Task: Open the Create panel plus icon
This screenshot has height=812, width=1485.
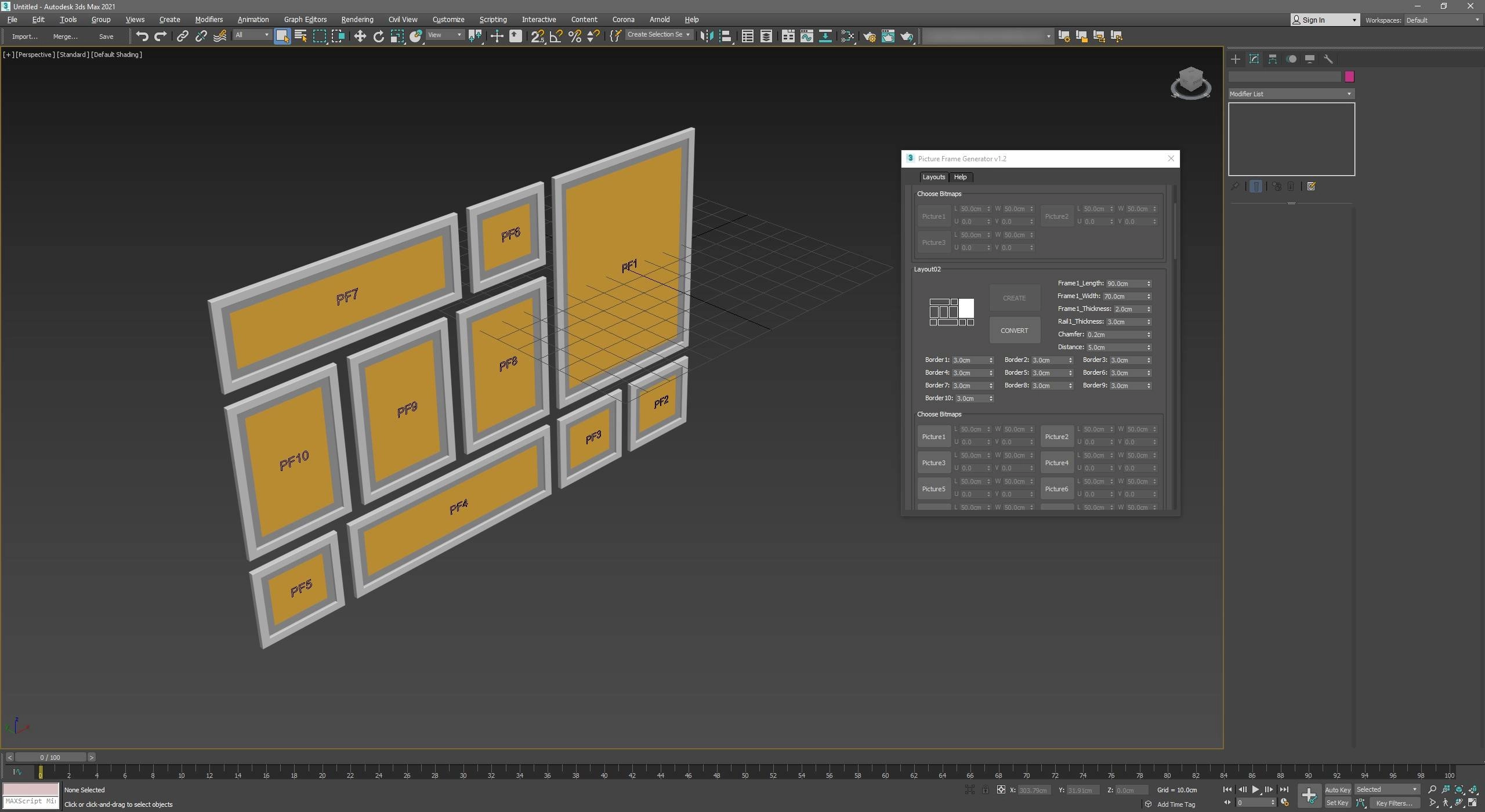Action: [1235, 59]
